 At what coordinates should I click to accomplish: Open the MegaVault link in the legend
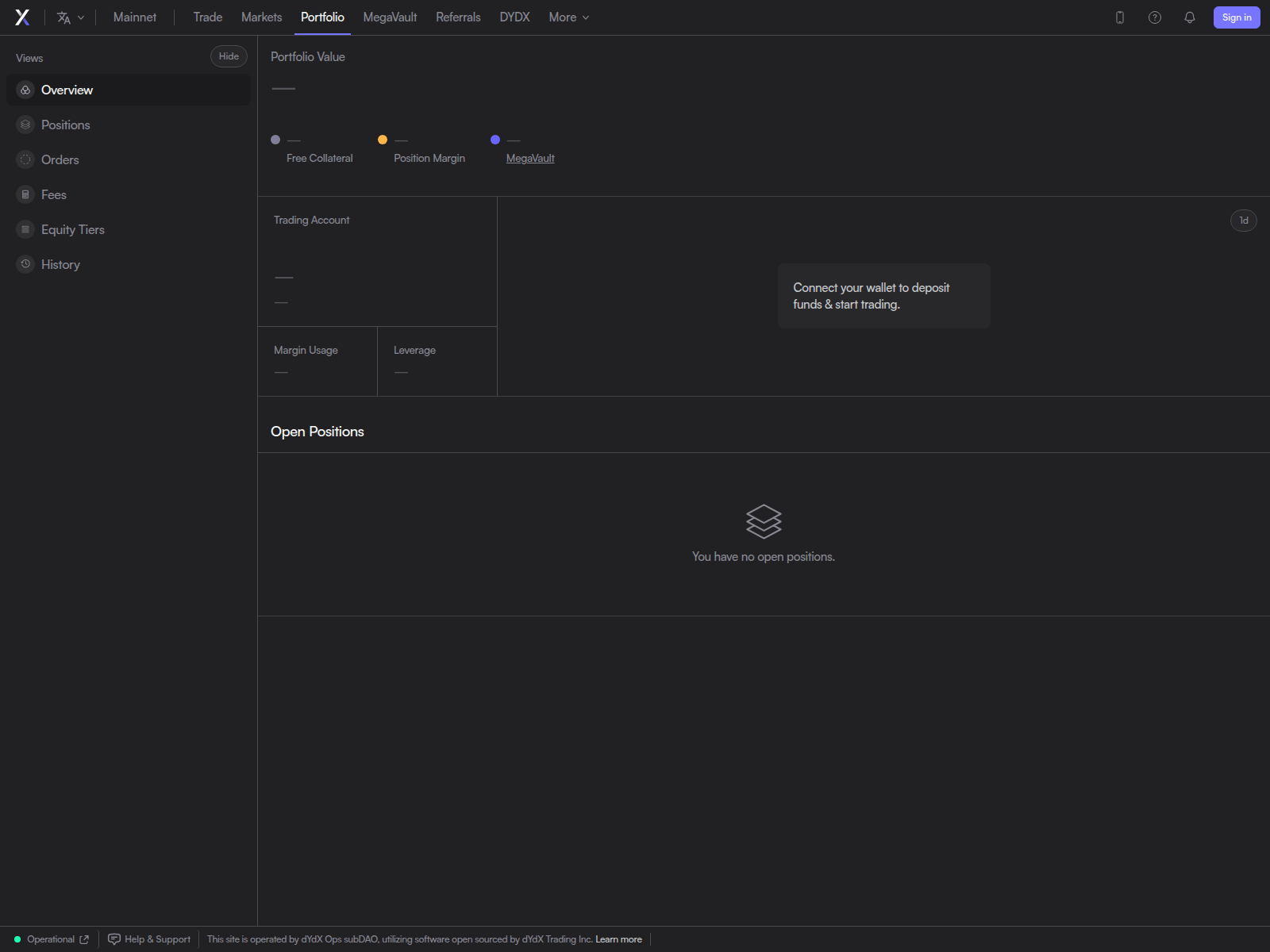click(530, 158)
